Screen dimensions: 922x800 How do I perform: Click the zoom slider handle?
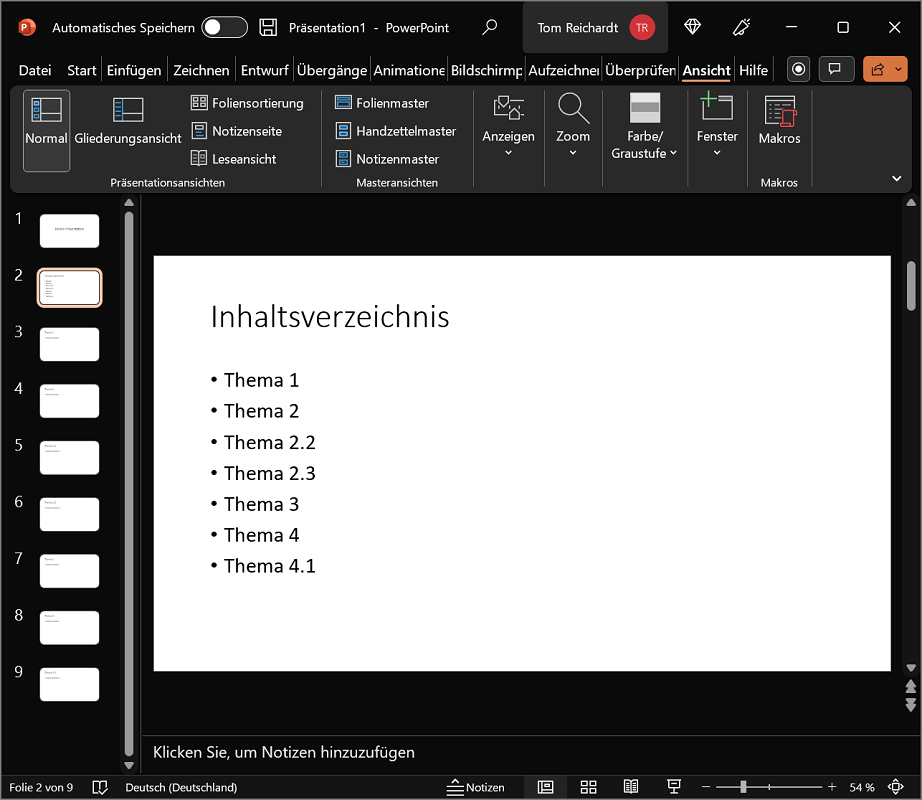(743, 786)
